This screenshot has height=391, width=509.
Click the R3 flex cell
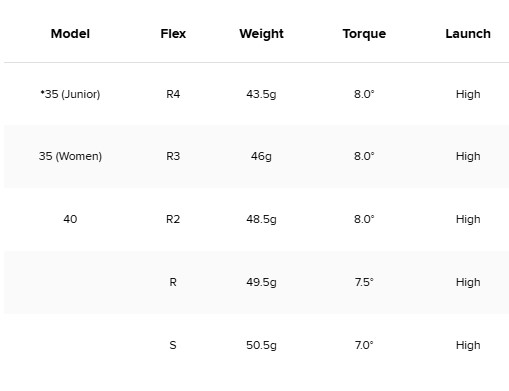(x=173, y=156)
